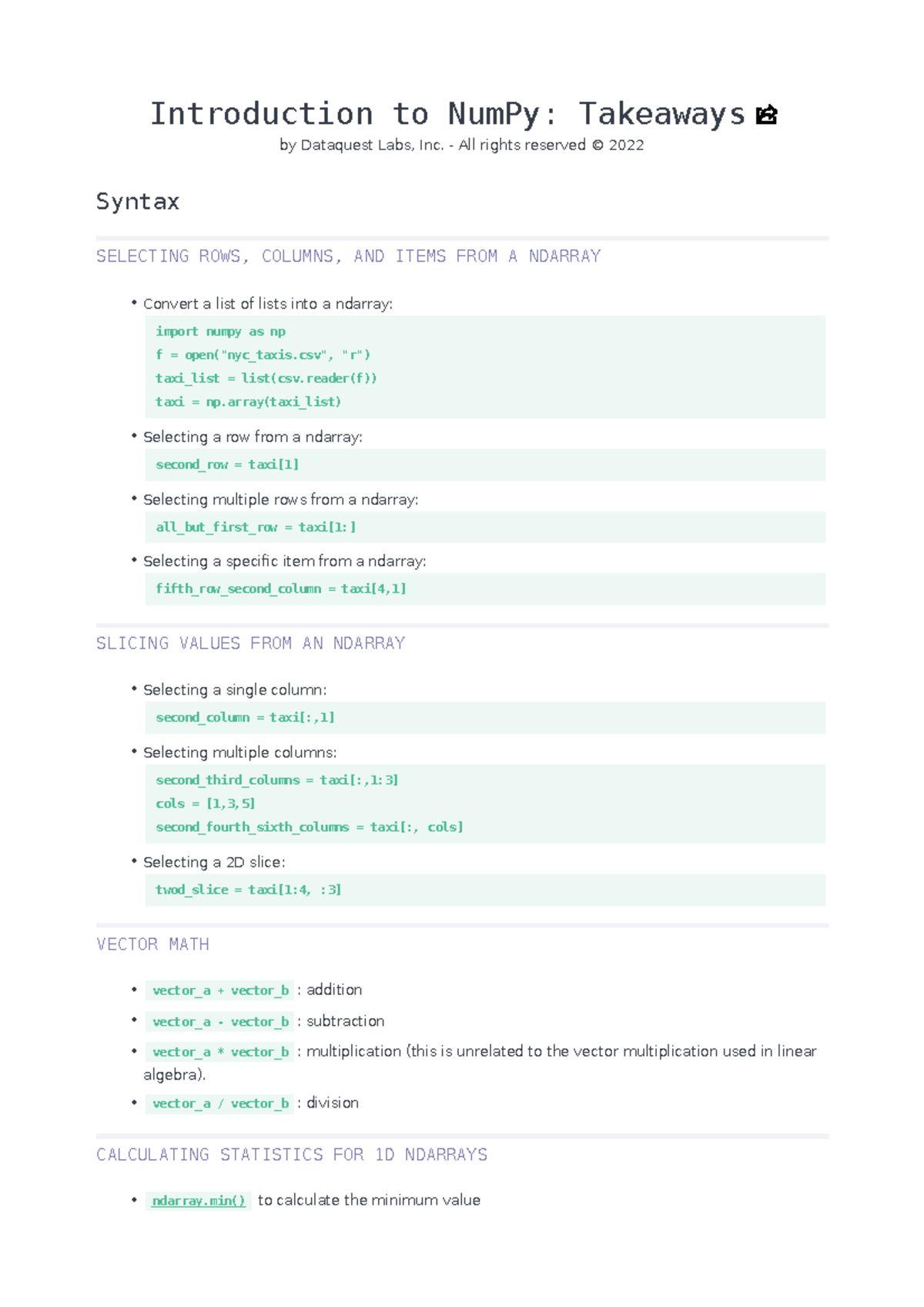Click the "vector_a / vector_b" division snippet
924x1307 pixels.
click(x=220, y=1104)
